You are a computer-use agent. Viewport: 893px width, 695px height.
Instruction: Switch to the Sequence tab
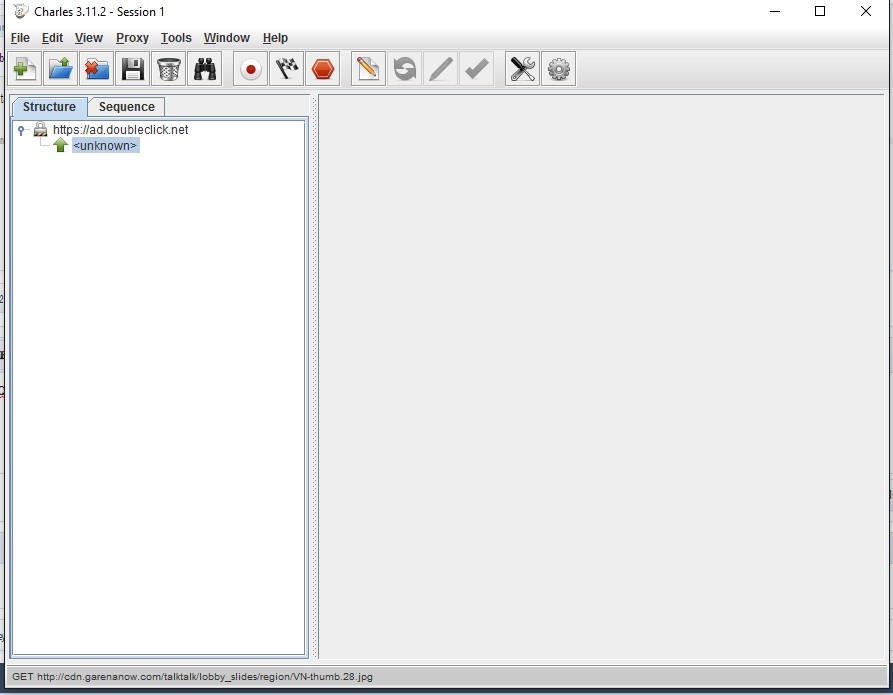[127, 107]
